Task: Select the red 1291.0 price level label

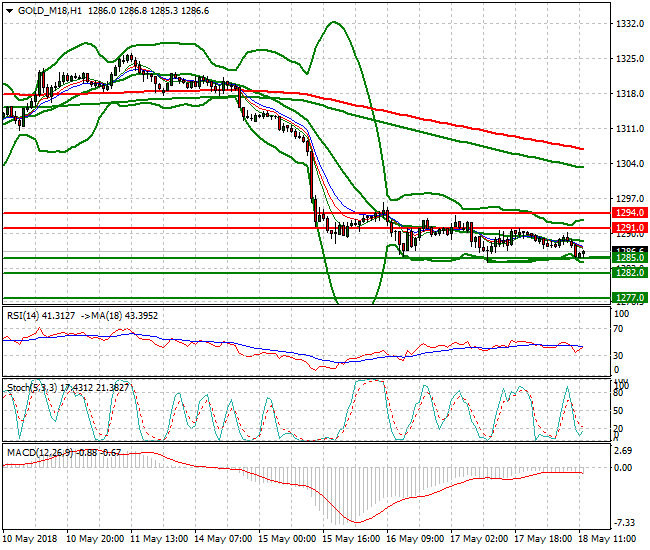Action: (630, 228)
